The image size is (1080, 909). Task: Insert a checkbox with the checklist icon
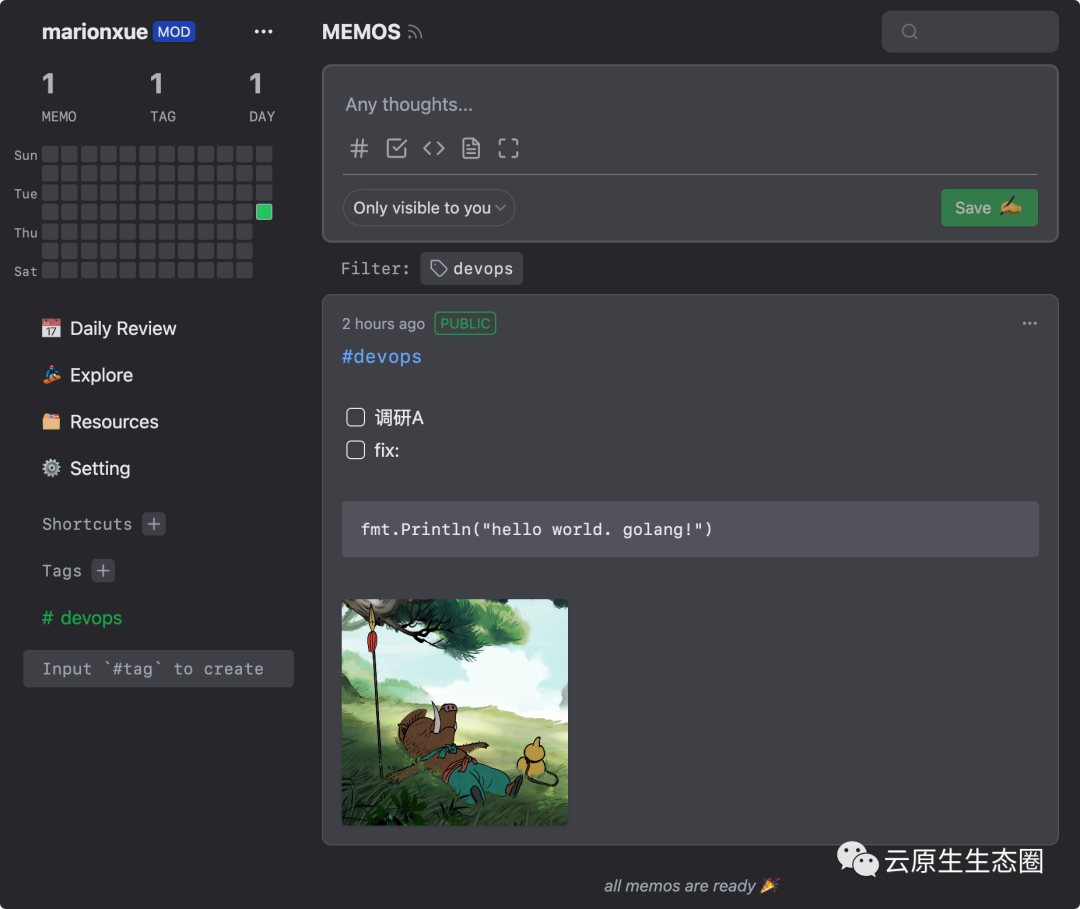coord(397,148)
